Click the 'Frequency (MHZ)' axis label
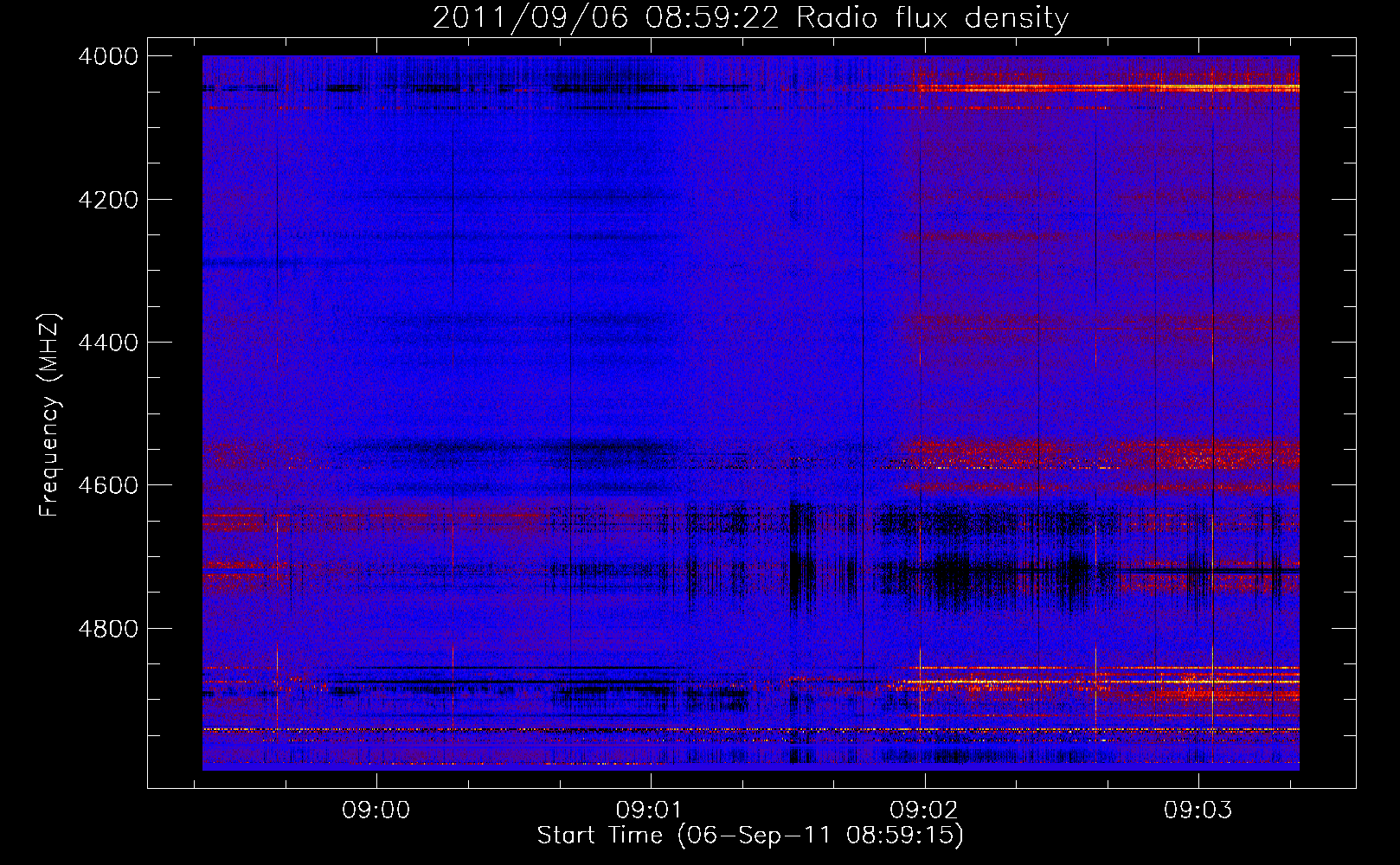1400x865 pixels. pos(49,415)
